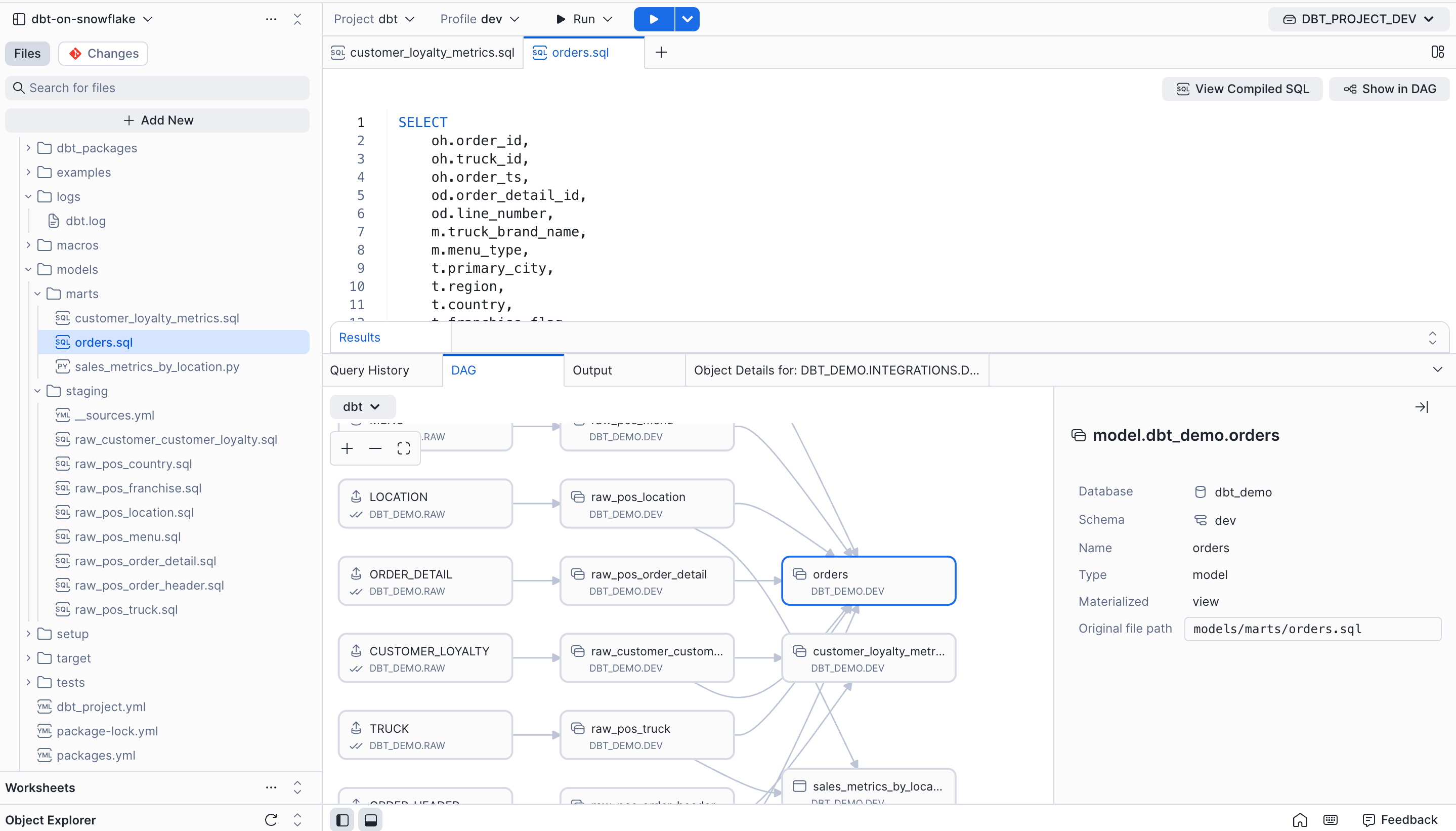The height and width of the screenshot is (831, 1456).
Task: Open the DBT_PROJECT_DEV workspace selector
Action: [x=1358, y=19]
